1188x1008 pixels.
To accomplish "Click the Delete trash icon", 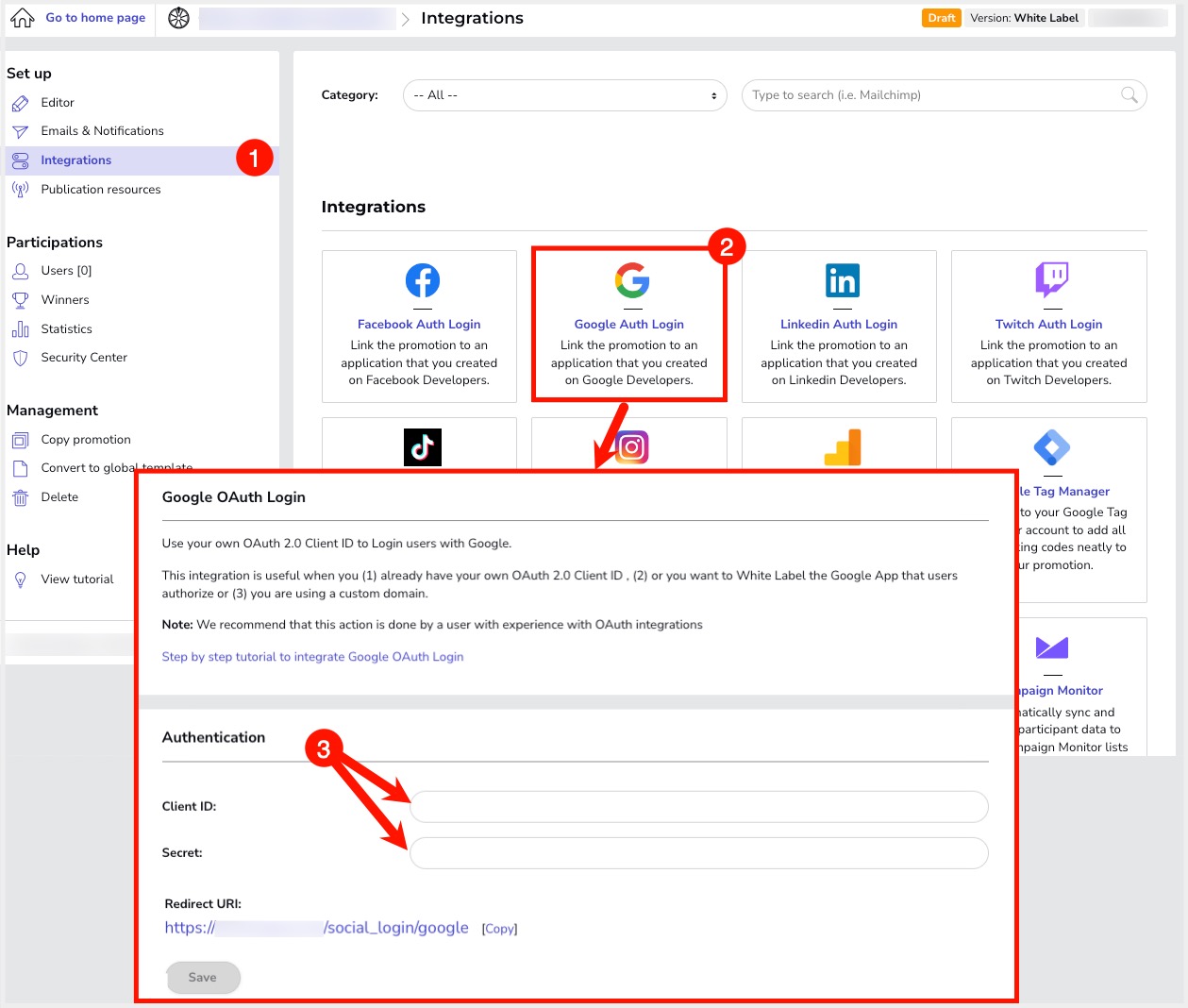I will (21, 497).
